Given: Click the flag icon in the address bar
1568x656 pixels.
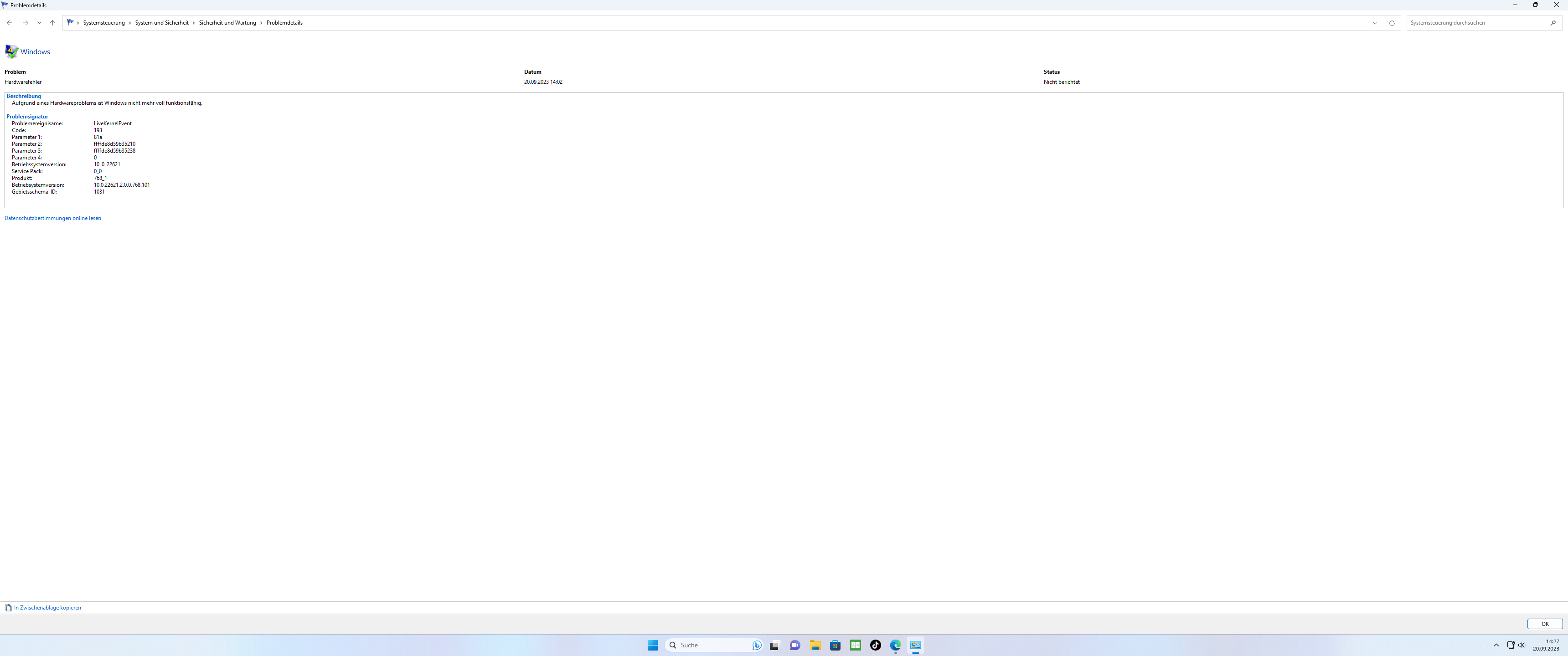Looking at the screenshot, I should [69, 22].
